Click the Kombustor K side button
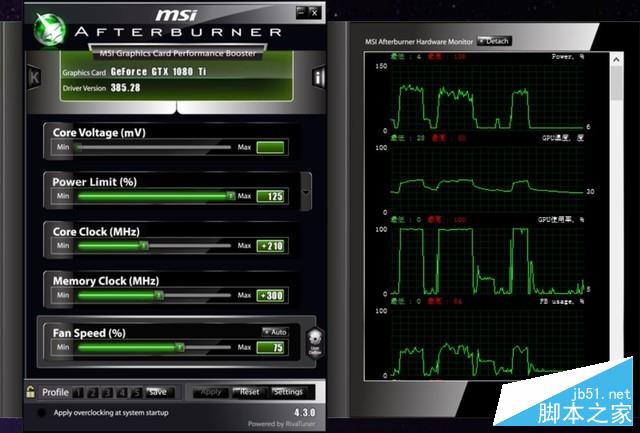 35,78
